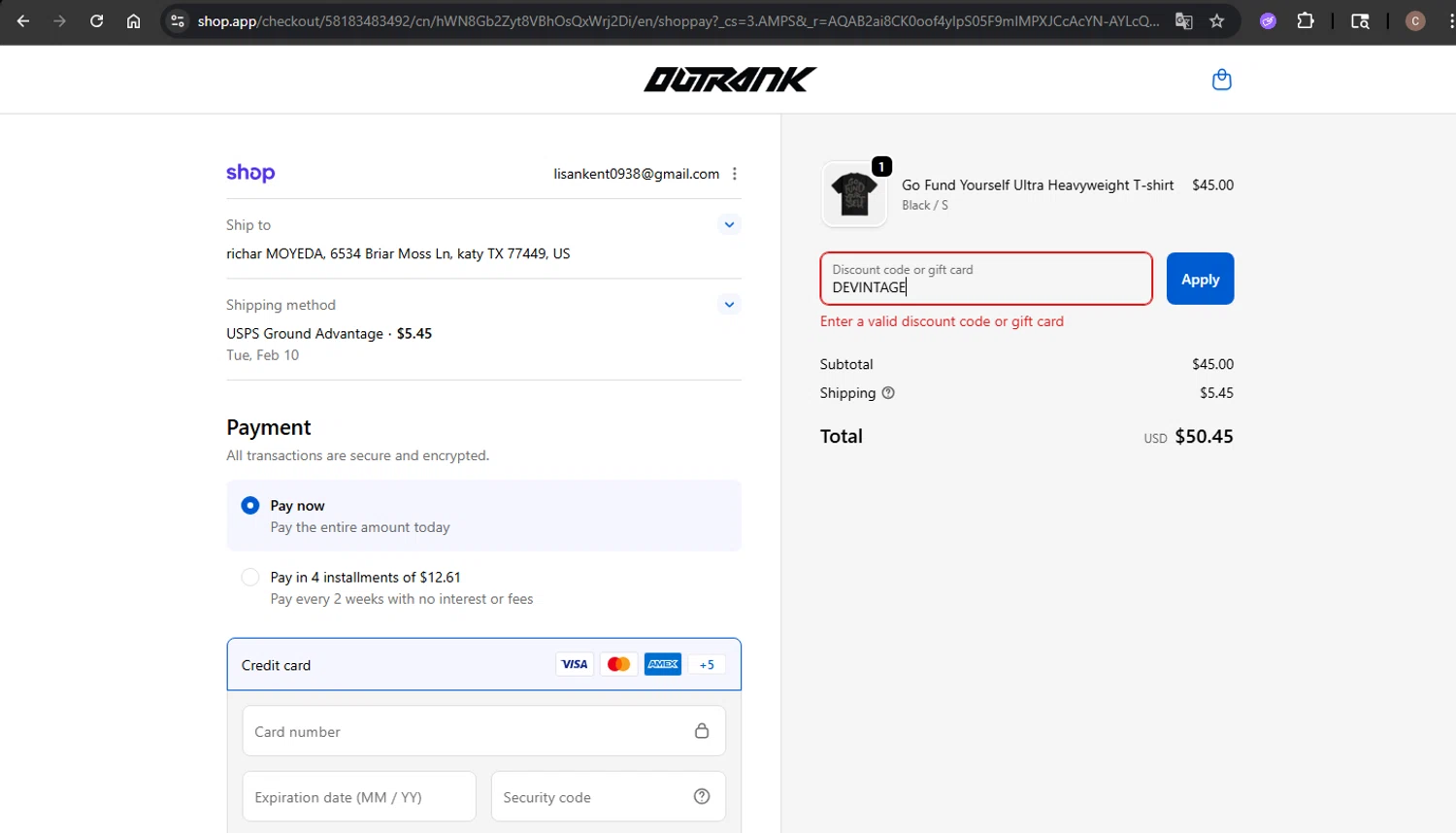Reload the checkout page

pos(96,20)
